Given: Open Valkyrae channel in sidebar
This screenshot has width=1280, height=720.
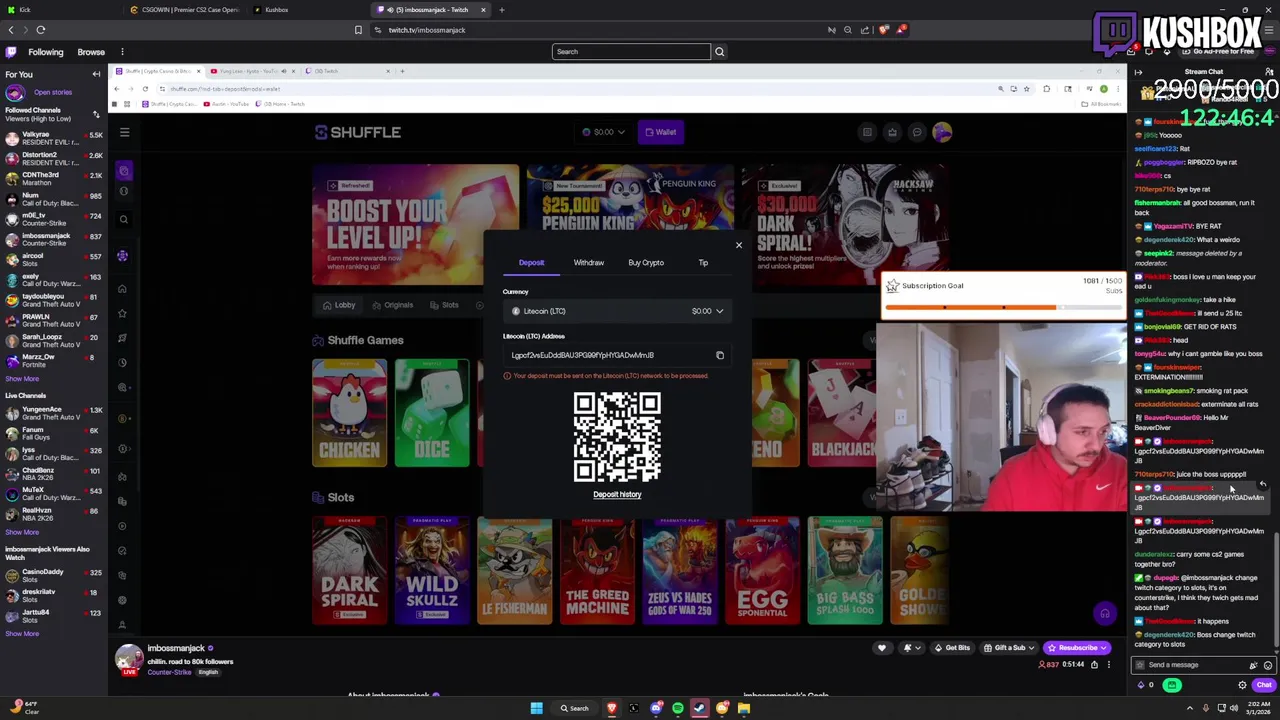Looking at the screenshot, I should (54, 138).
